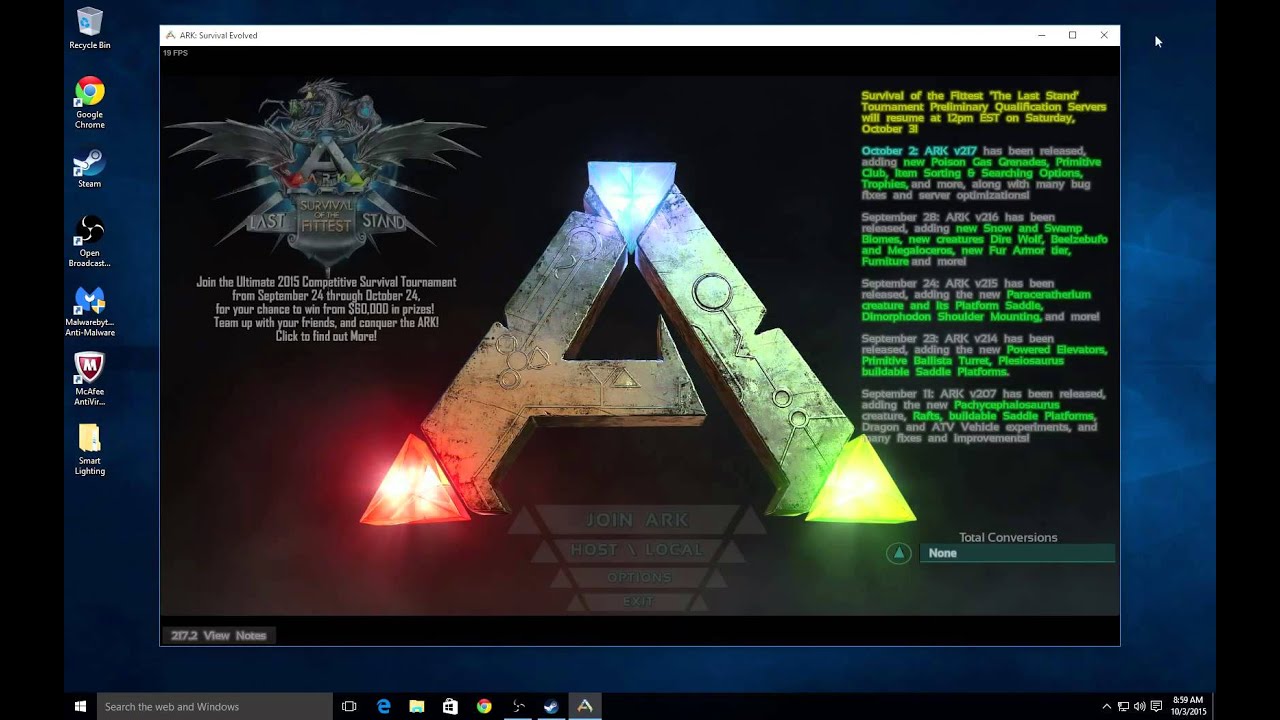1280x720 pixels.
Task: Open the Steam desktop shortcut
Action: tap(90, 169)
